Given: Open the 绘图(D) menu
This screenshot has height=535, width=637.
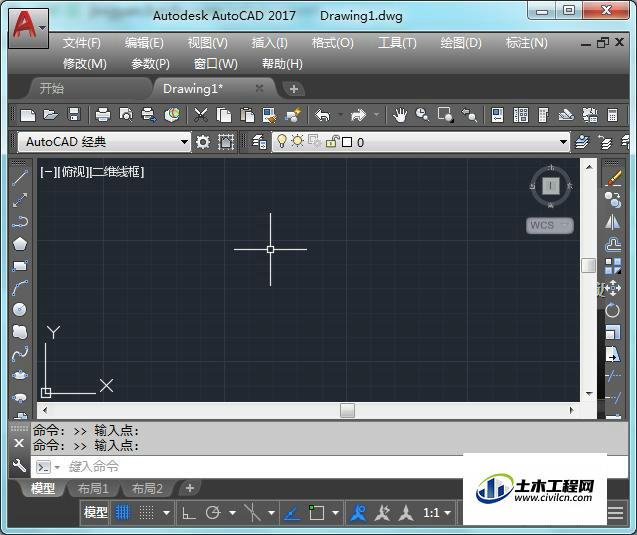Looking at the screenshot, I should coord(461,43).
